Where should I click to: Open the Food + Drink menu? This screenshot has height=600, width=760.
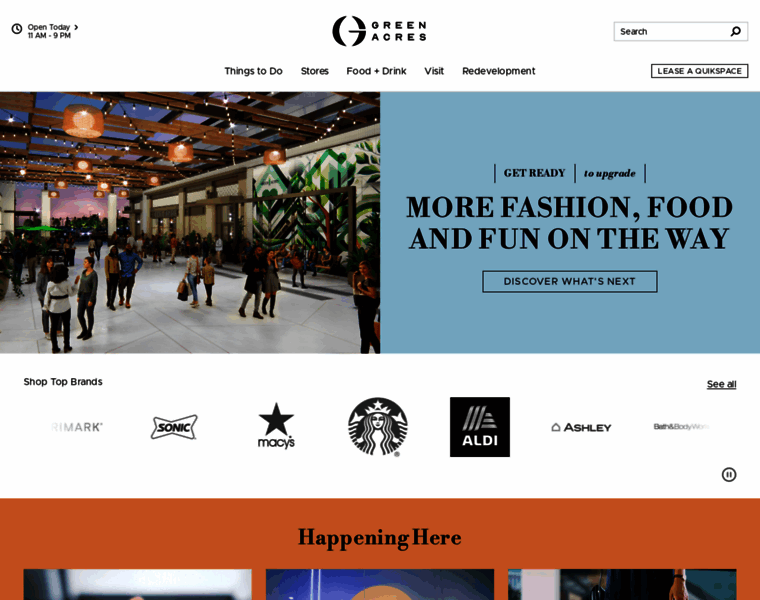377,71
